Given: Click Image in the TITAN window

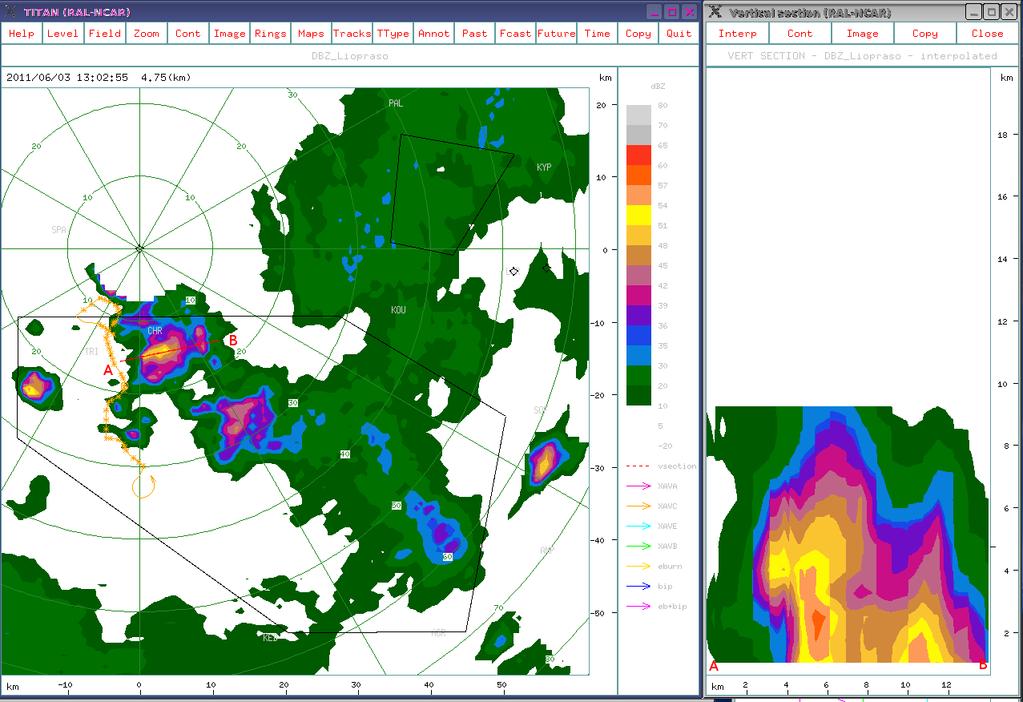Looking at the screenshot, I should (229, 33).
